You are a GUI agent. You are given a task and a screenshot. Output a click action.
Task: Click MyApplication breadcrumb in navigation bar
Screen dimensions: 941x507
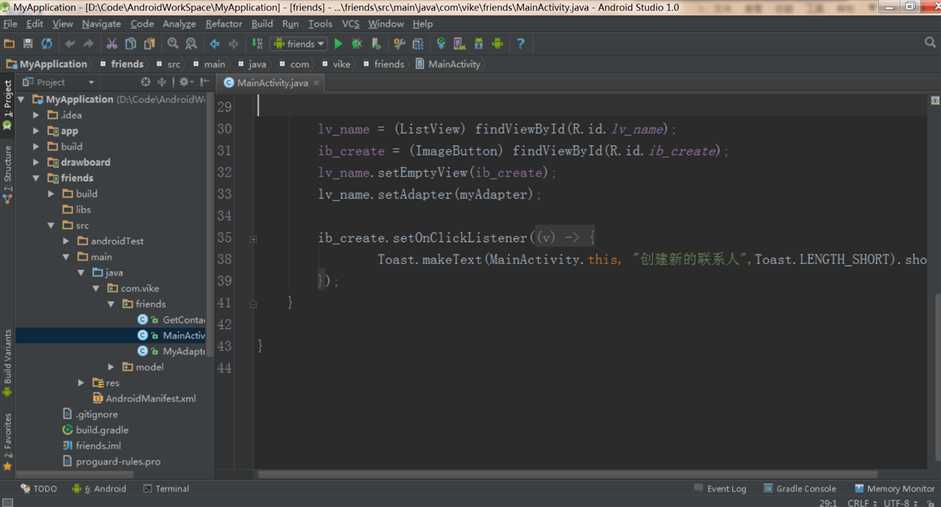coord(47,64)
